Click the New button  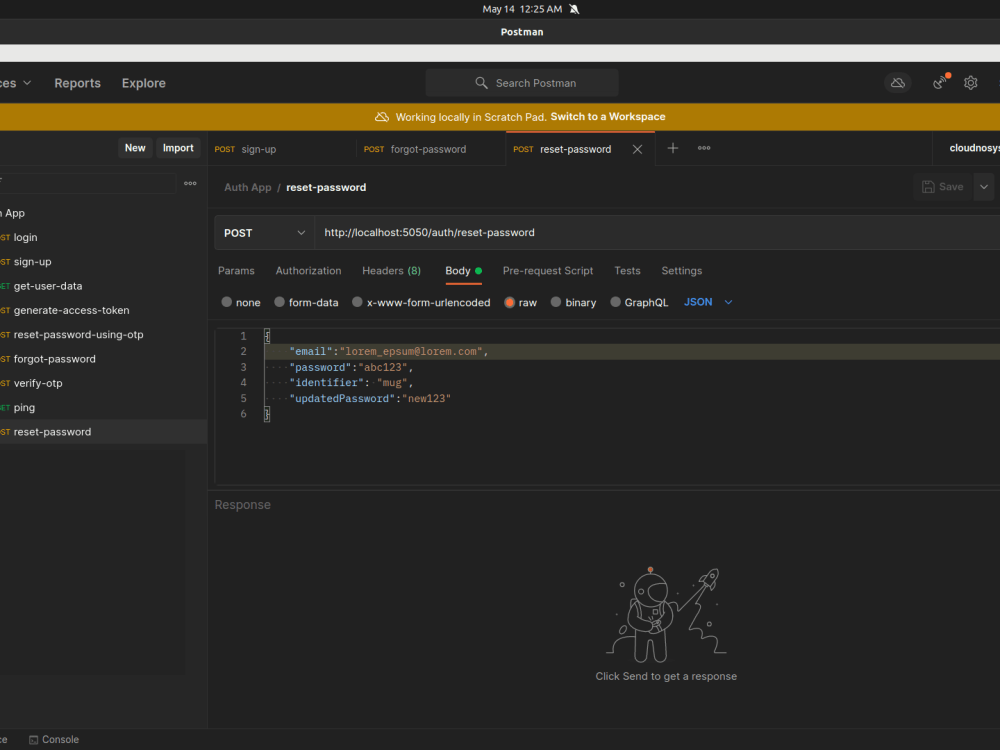(135, 148)
